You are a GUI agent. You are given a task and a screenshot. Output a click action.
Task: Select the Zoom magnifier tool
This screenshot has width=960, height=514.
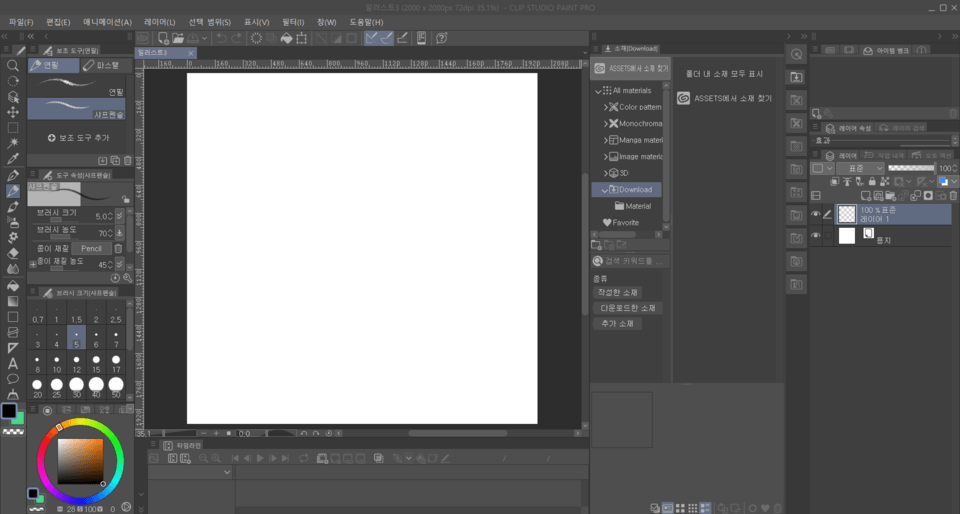(12, 65)
